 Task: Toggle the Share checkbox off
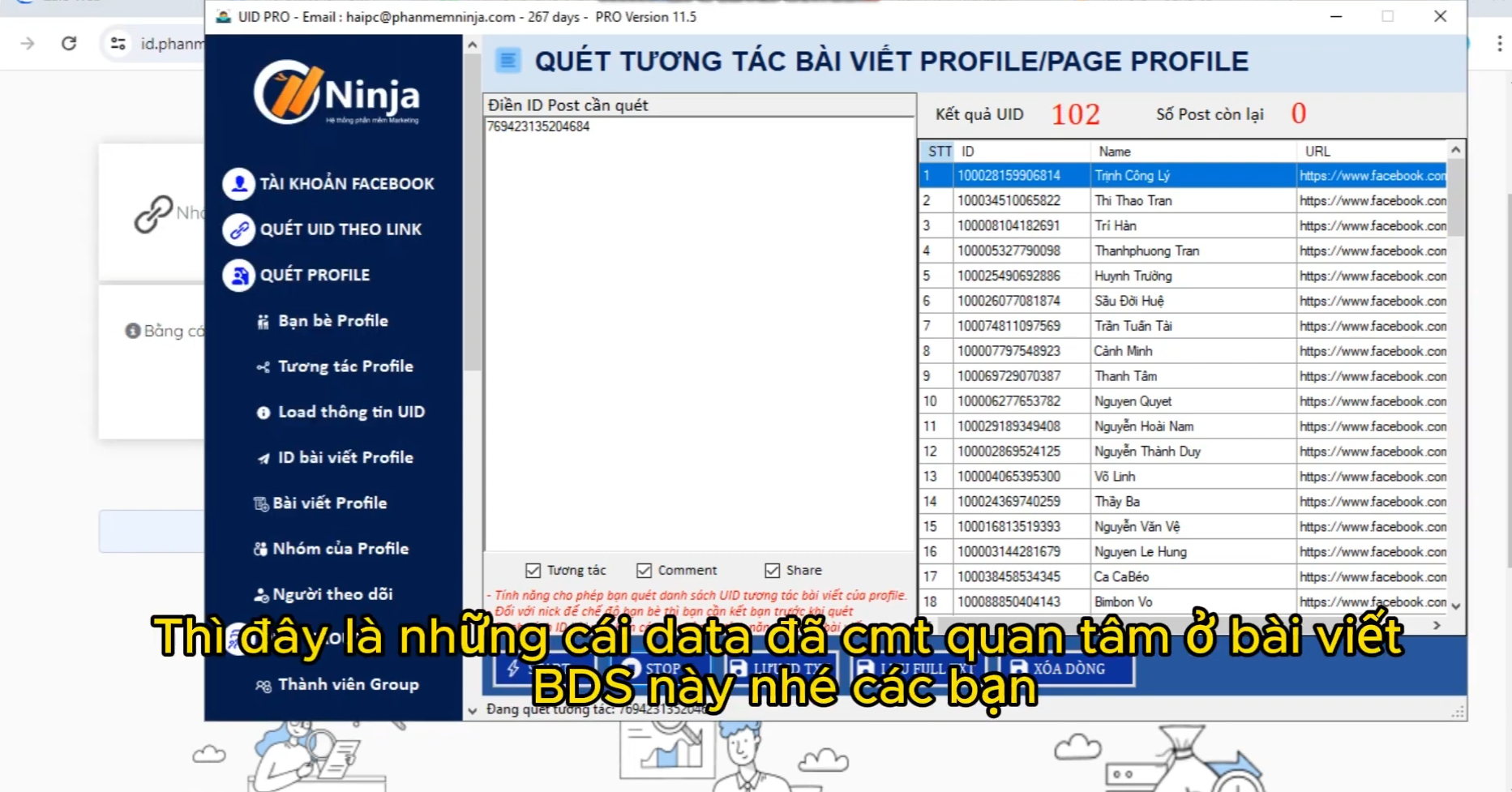click(x=771, y=569)
